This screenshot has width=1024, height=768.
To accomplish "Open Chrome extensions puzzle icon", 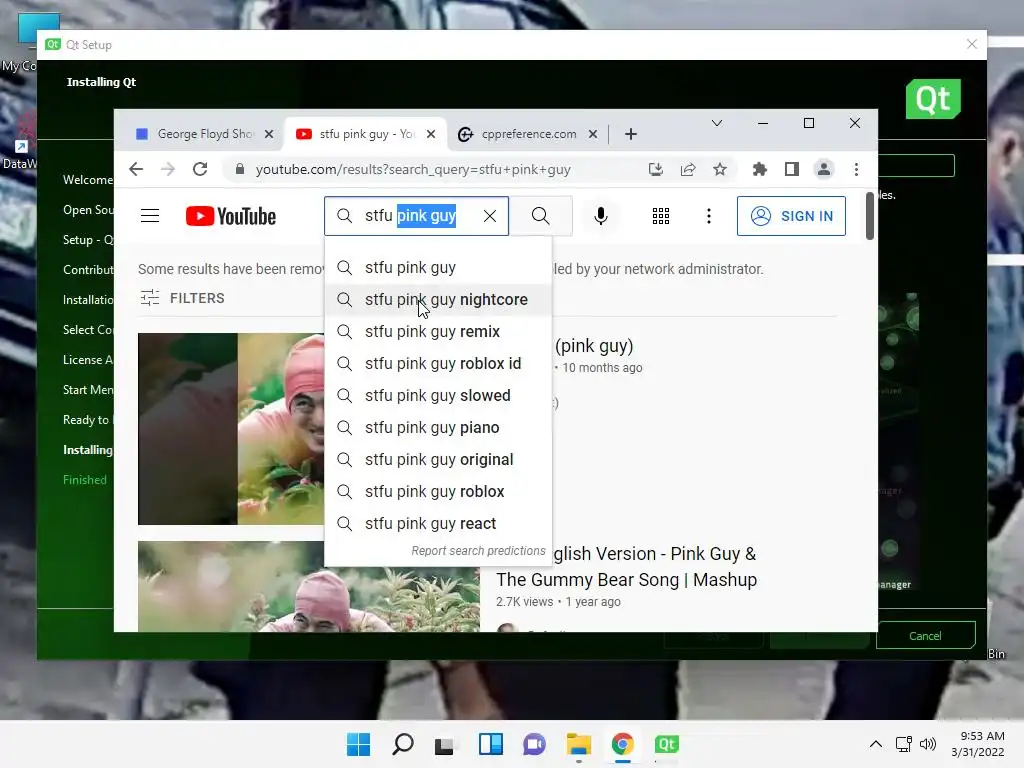I will point(760,170).
